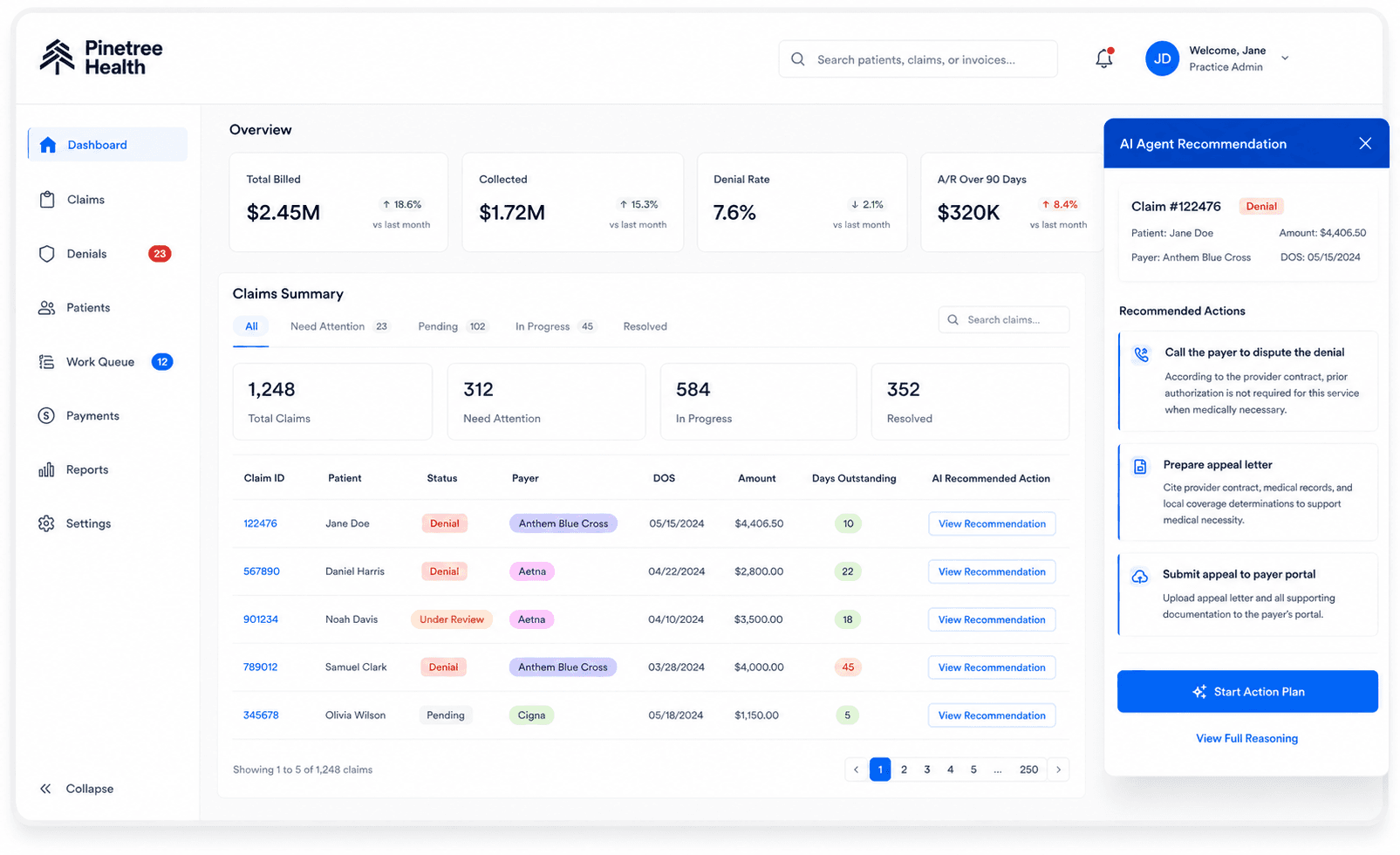The height and width of the screenshot is (855, 1400).
Task: Click the phone icon for calling payer
Action: click(x=1141, y=354)
